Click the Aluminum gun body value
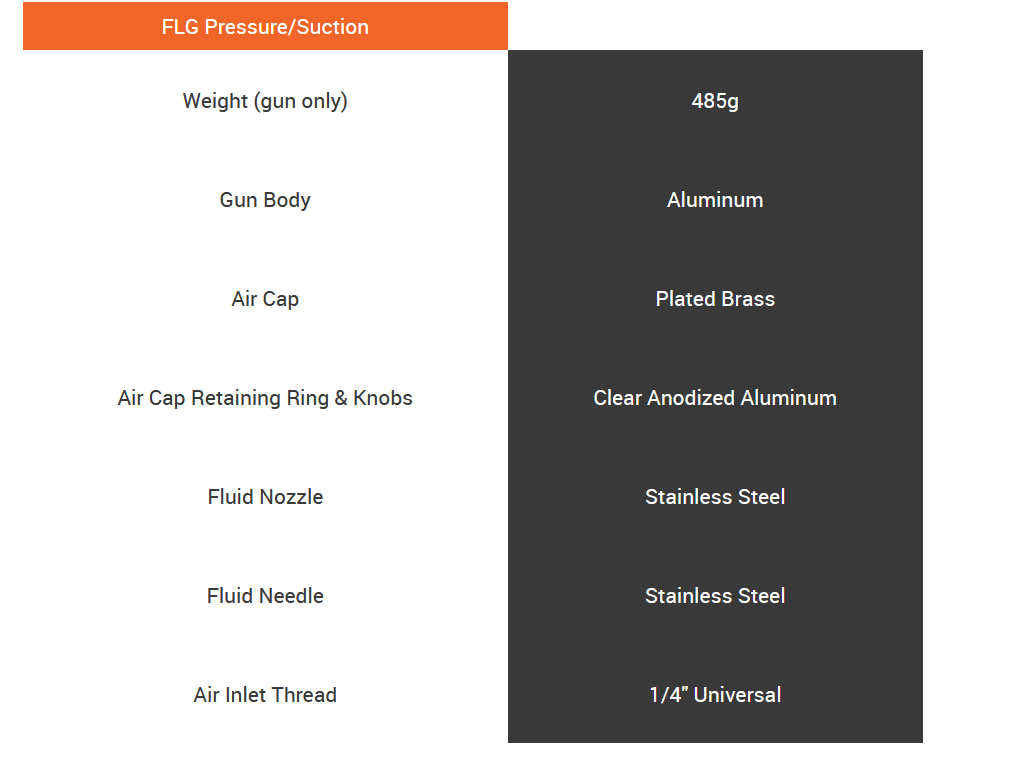This screenshot has height=771, width=1010. tap(715, 200)
